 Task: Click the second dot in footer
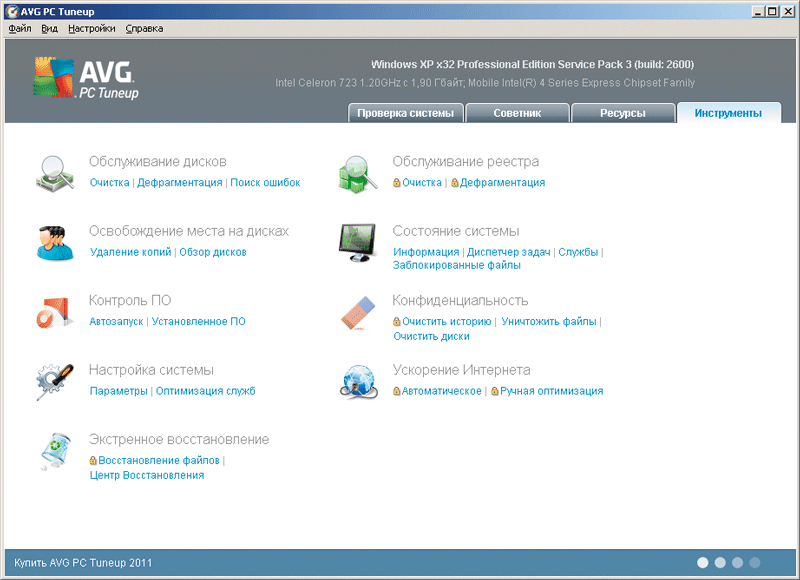(x=720, y=563)
